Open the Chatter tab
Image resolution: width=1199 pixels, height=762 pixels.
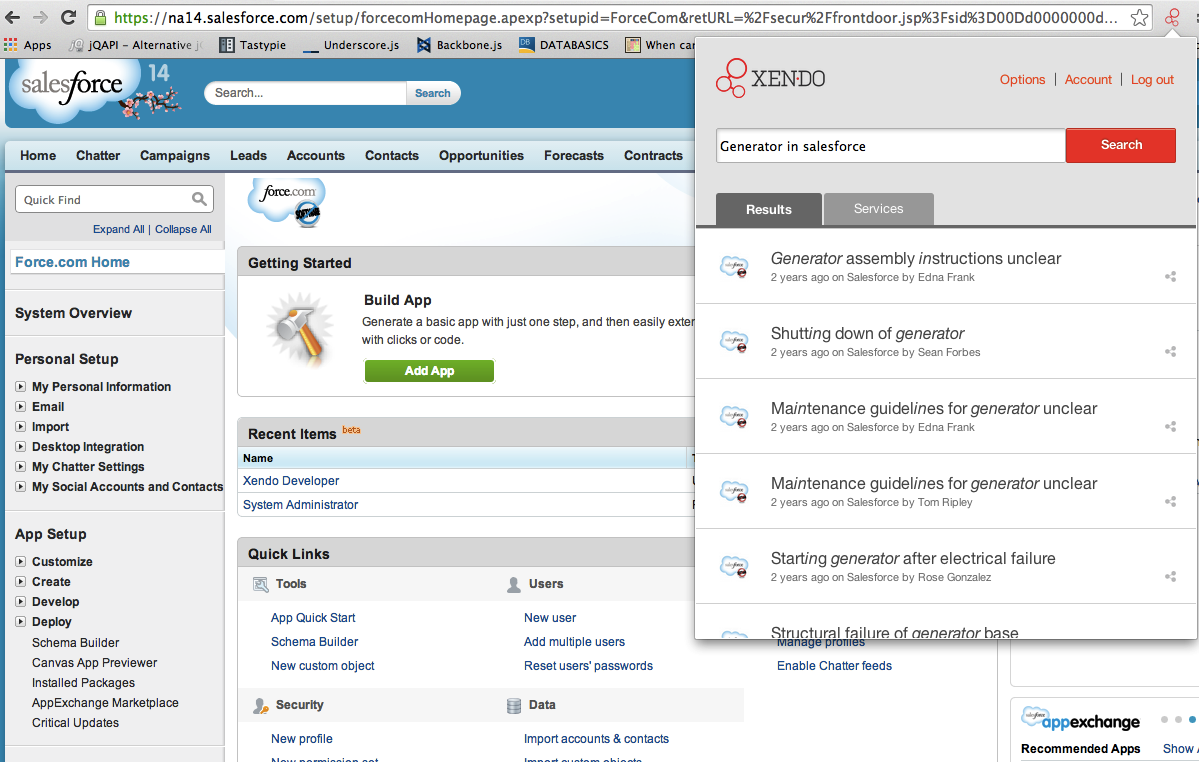point(98,155)
